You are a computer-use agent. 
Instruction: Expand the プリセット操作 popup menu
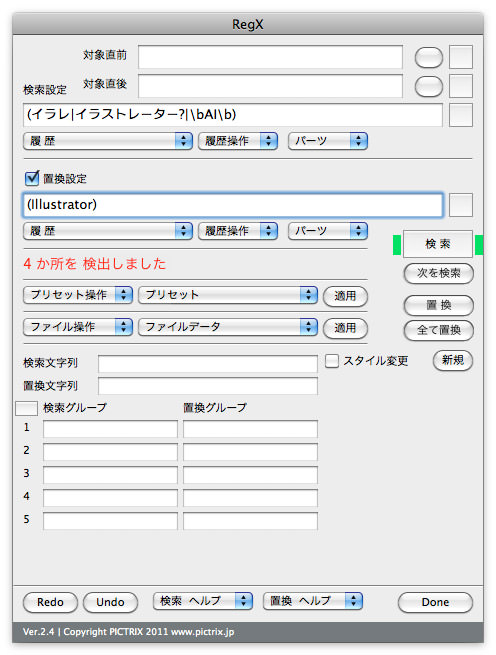coord(78,294)
